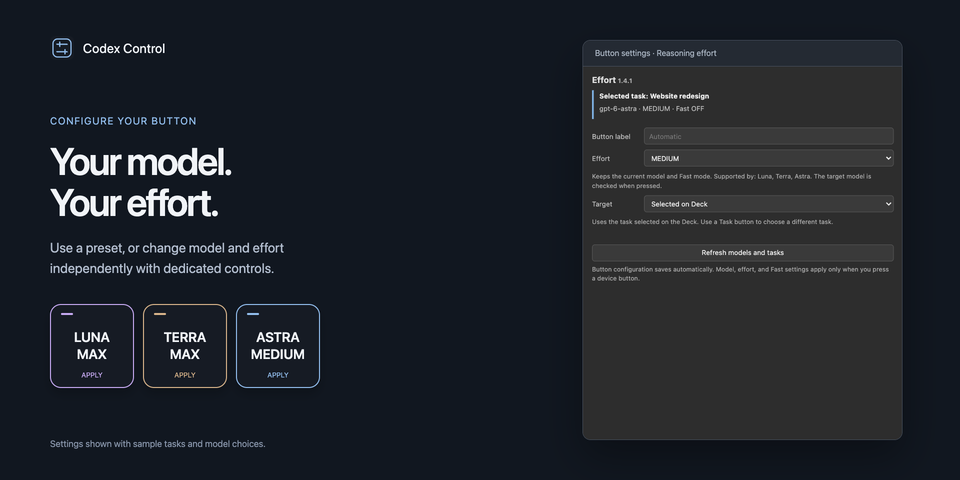
Task: Click the Your model. Your effort. headline
Action: [x=141, y=182]
